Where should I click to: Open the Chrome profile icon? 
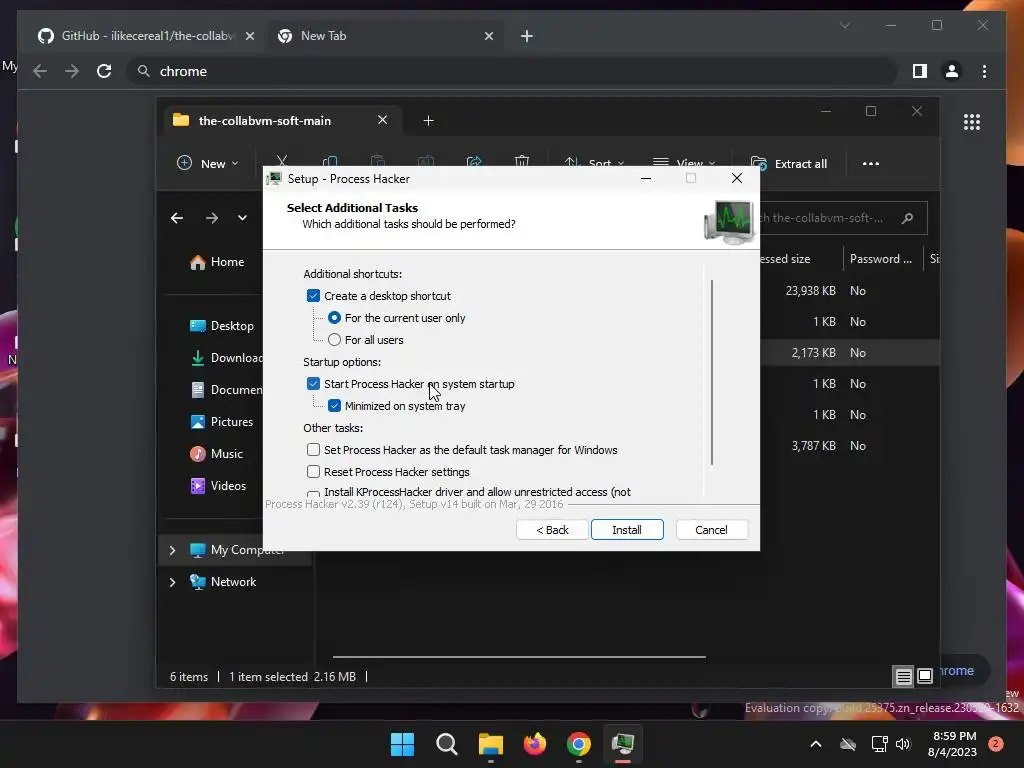pos(952,71)
